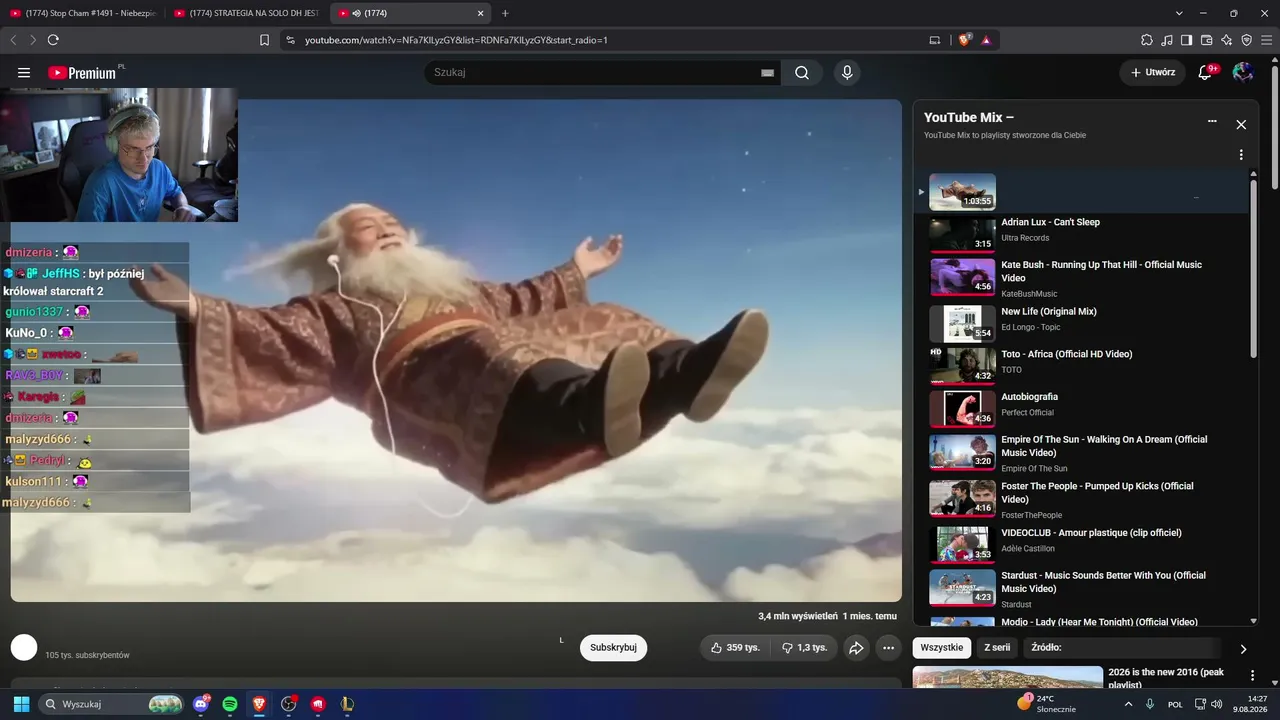This screenshot has width=1280, height=720.
Task: Open media control music note icon
Action: point(1167,40)
